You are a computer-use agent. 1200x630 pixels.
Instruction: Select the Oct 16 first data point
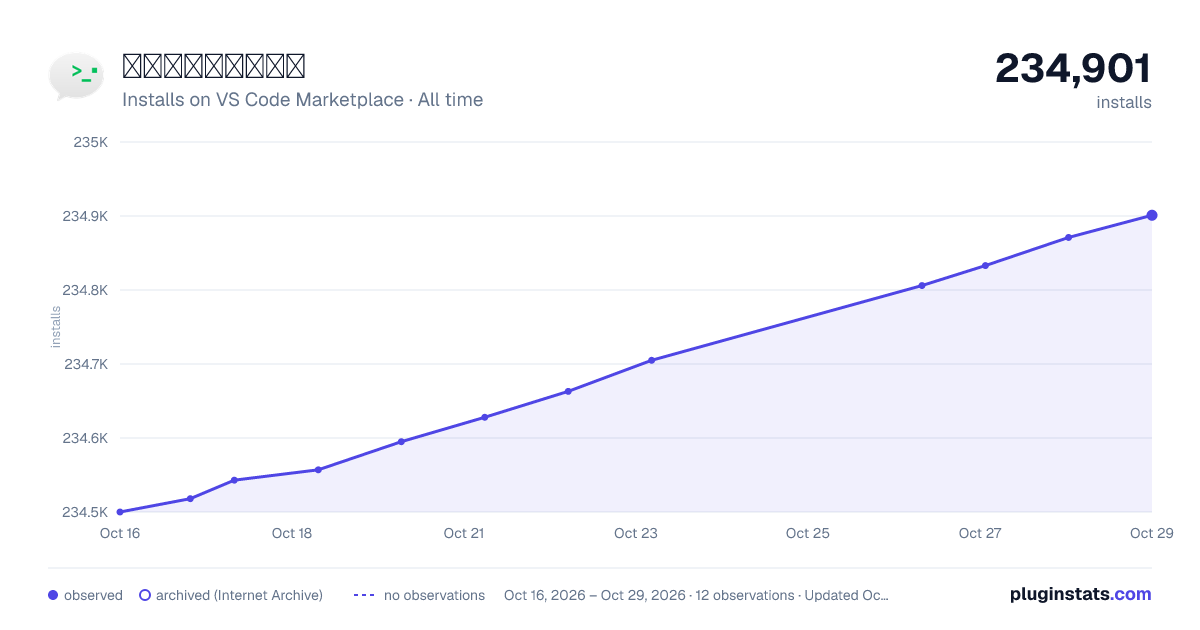point(120,512)
